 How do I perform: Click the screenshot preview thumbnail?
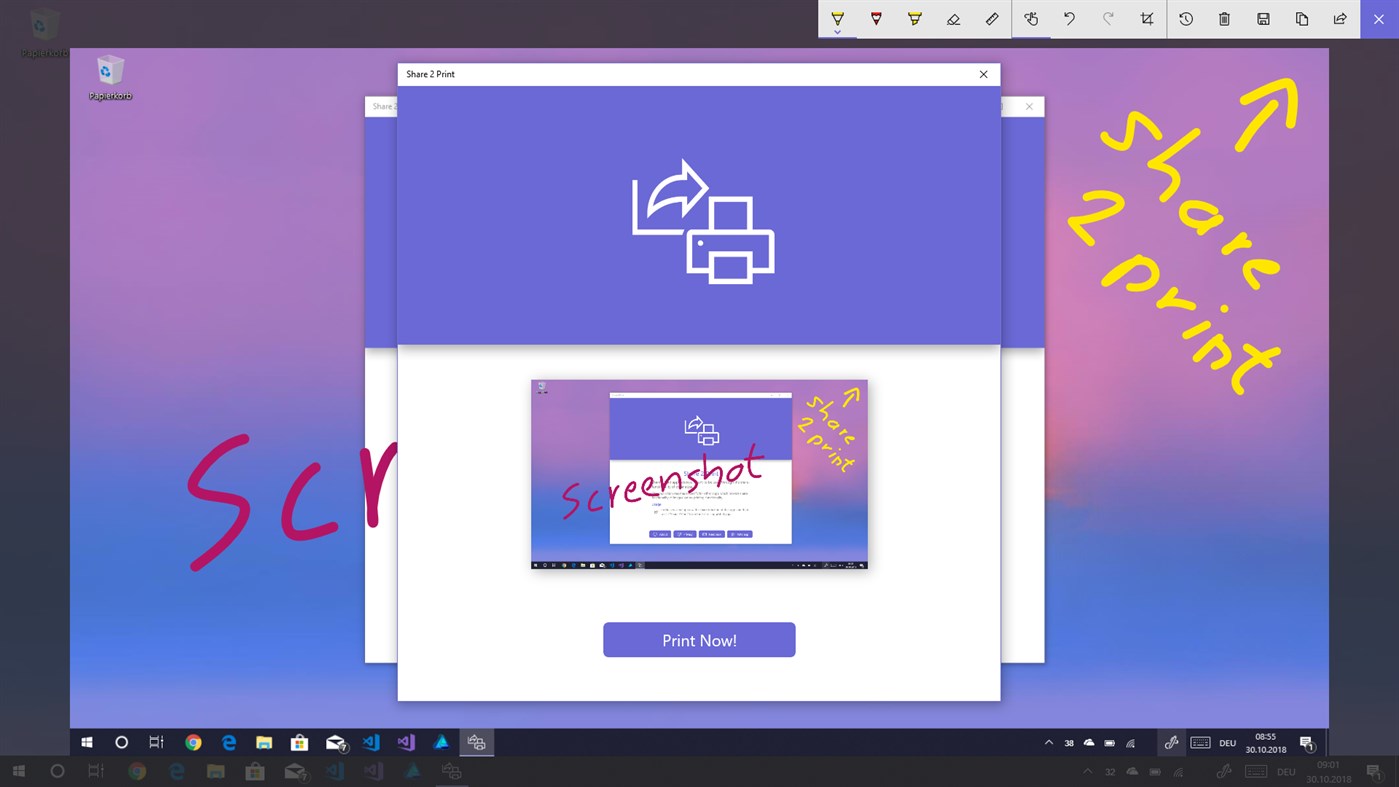click(x=698, y=473)
